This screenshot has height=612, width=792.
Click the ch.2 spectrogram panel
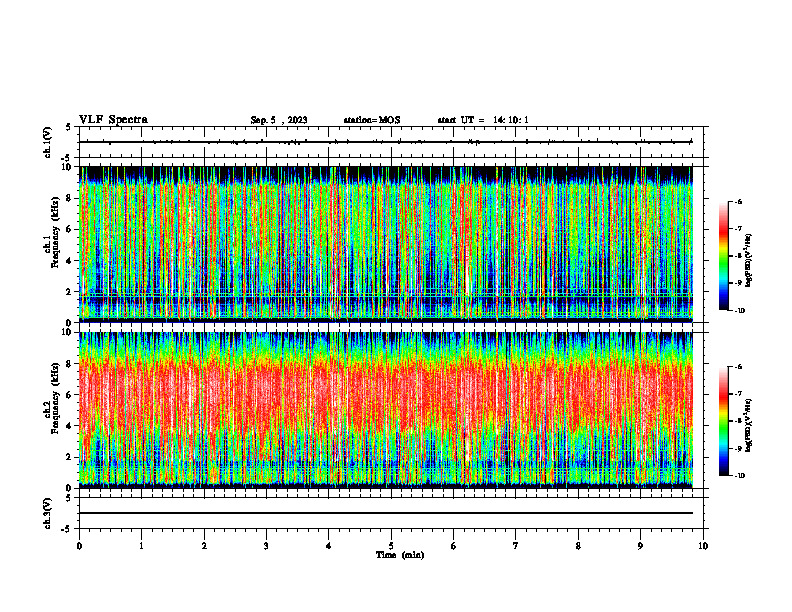(386, 410)
